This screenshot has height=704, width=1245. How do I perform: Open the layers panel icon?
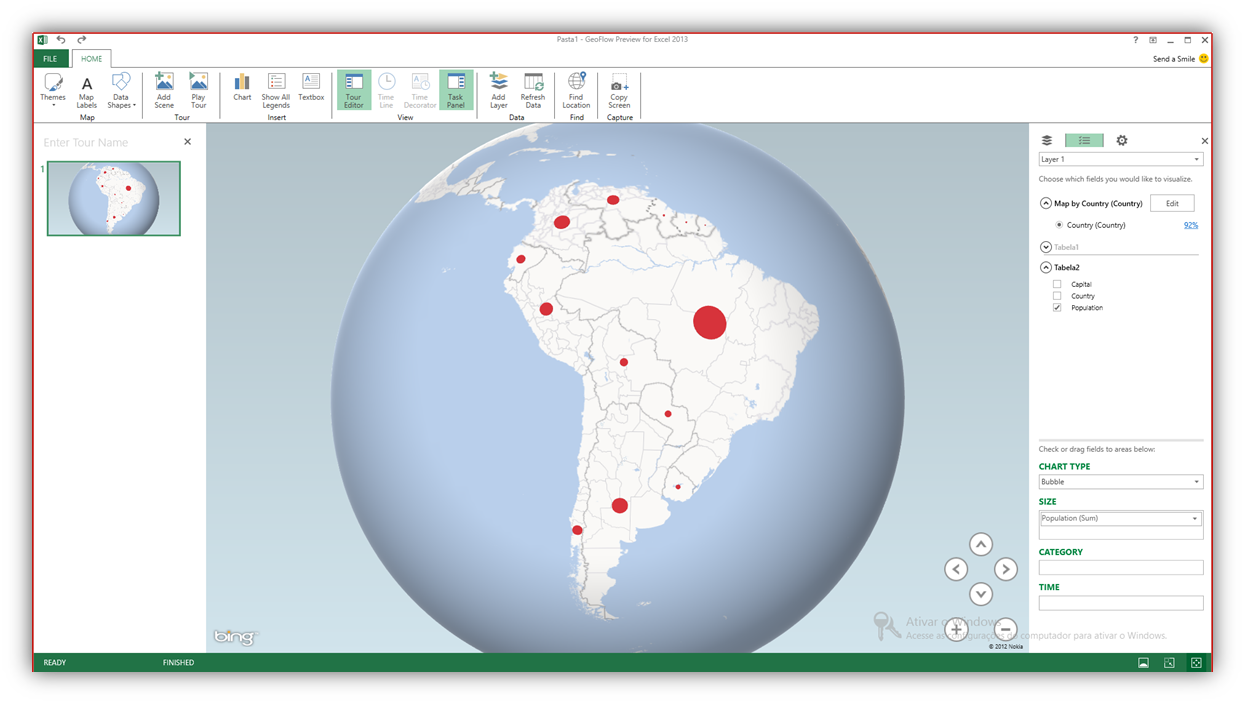coord(1048,140)
